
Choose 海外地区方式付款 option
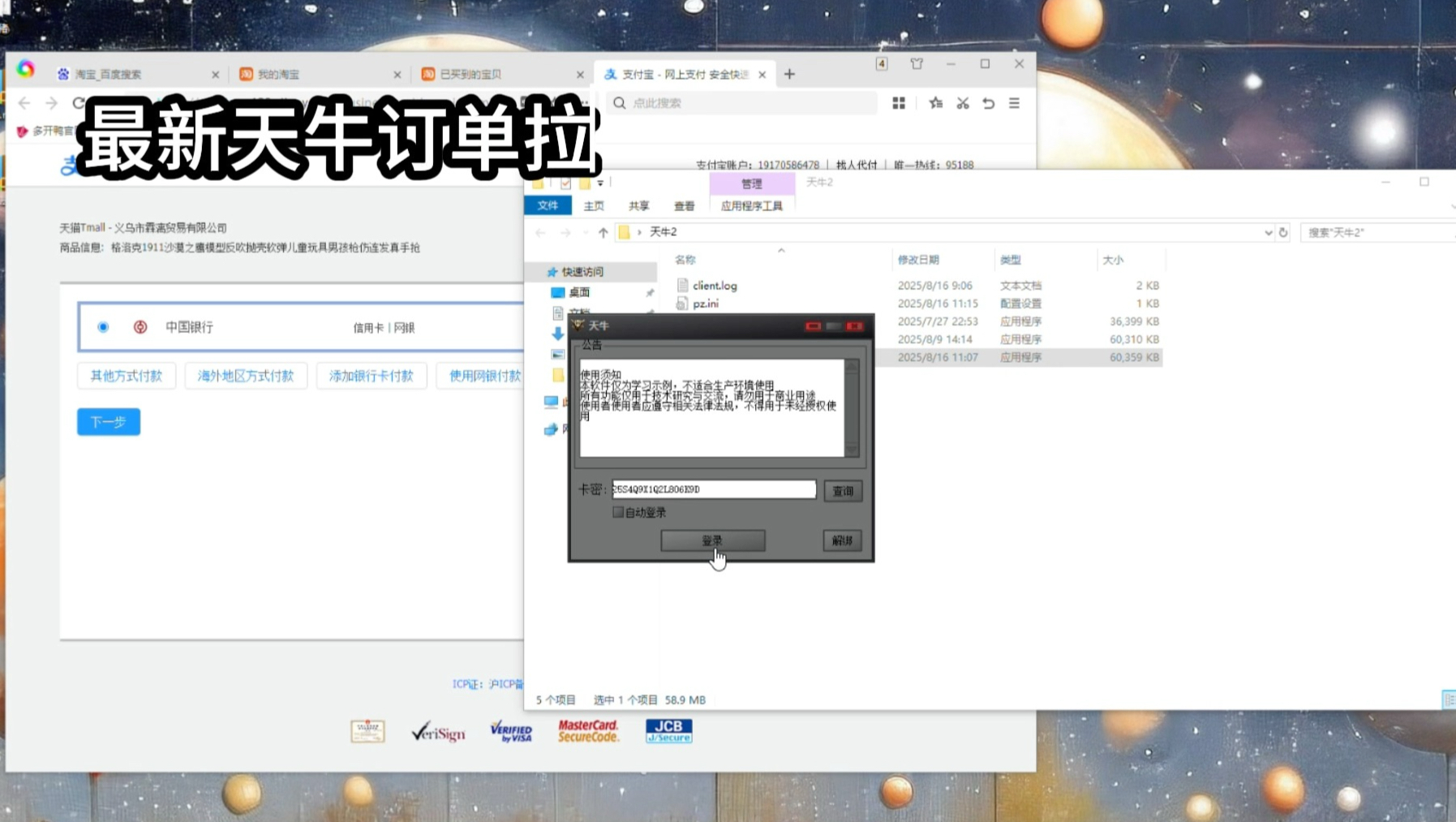pyautogui.click(x=246, y=376)
